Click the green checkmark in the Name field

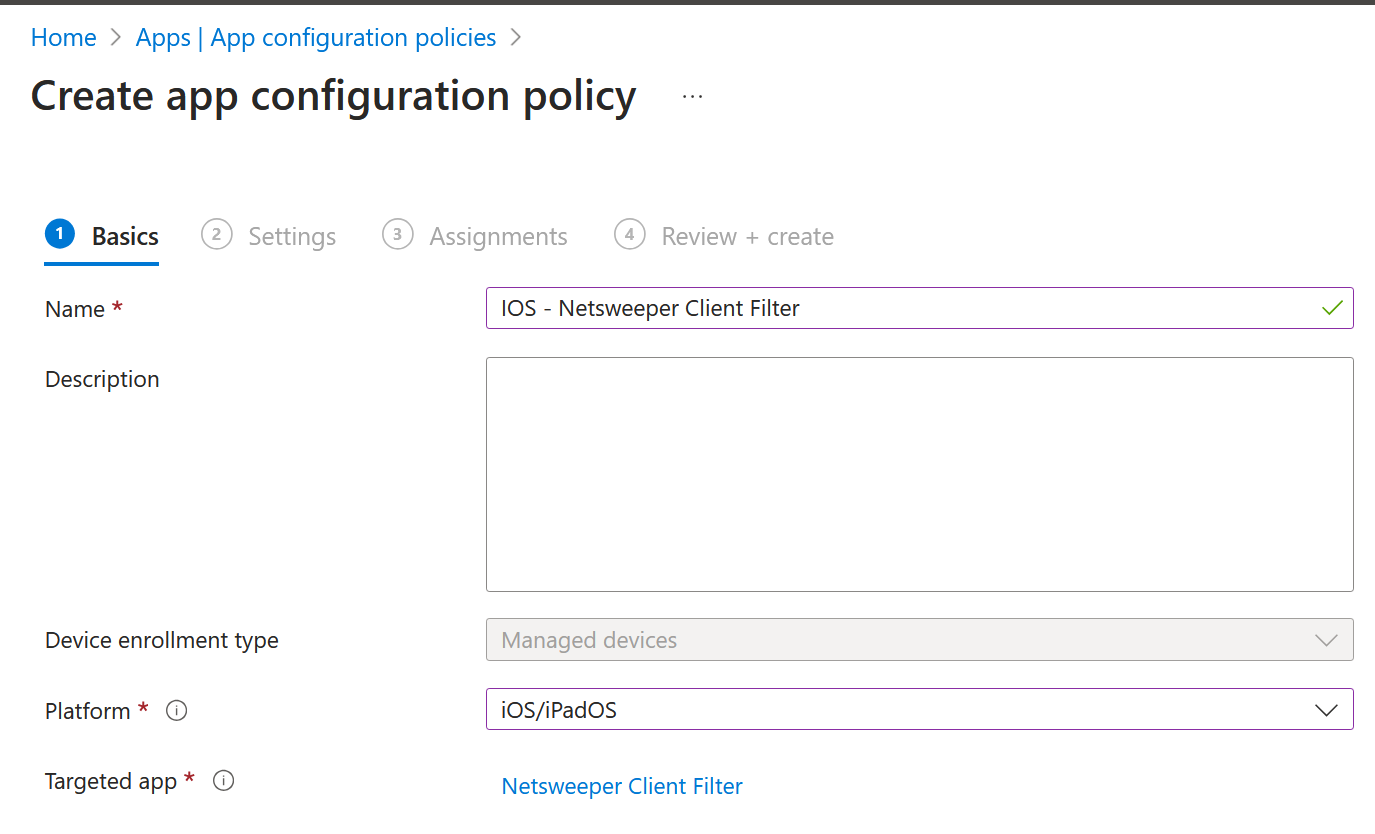(1331, 308)
